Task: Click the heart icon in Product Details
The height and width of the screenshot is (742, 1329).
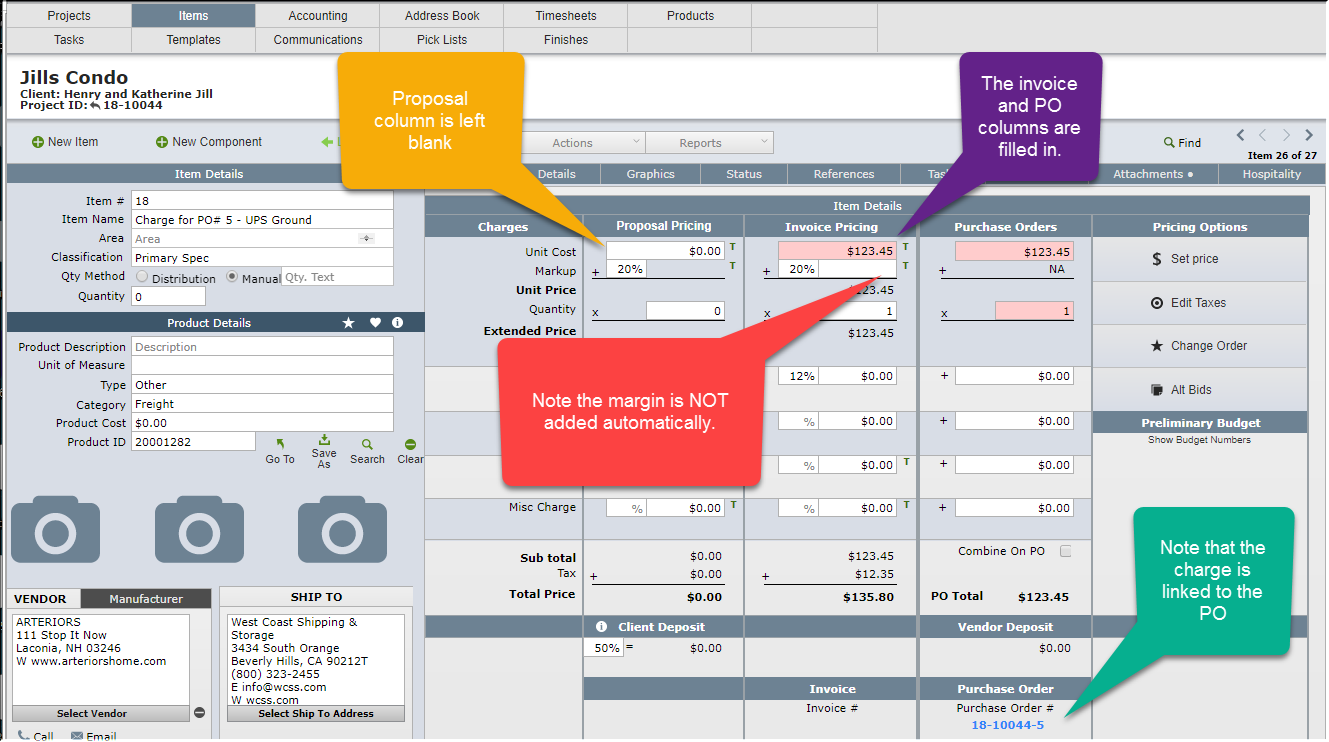Action: point(375,323)
